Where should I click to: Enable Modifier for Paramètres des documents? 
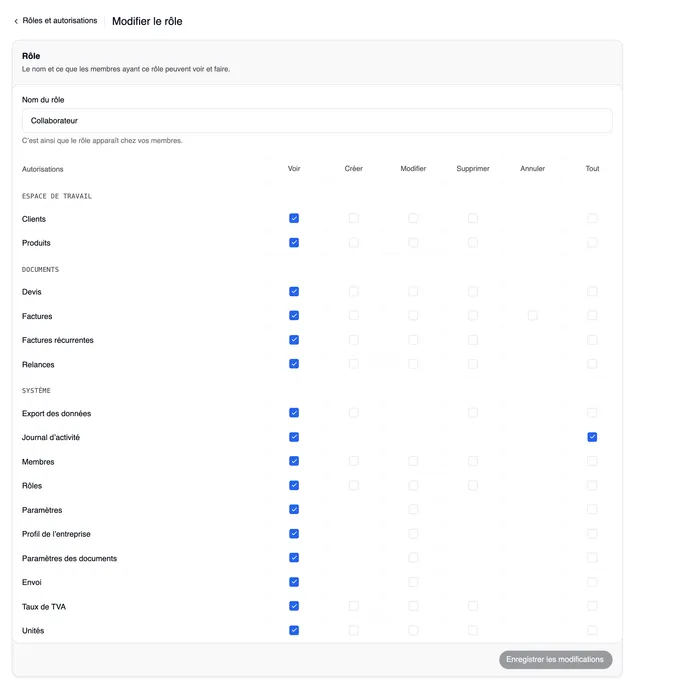click(413, 558)
